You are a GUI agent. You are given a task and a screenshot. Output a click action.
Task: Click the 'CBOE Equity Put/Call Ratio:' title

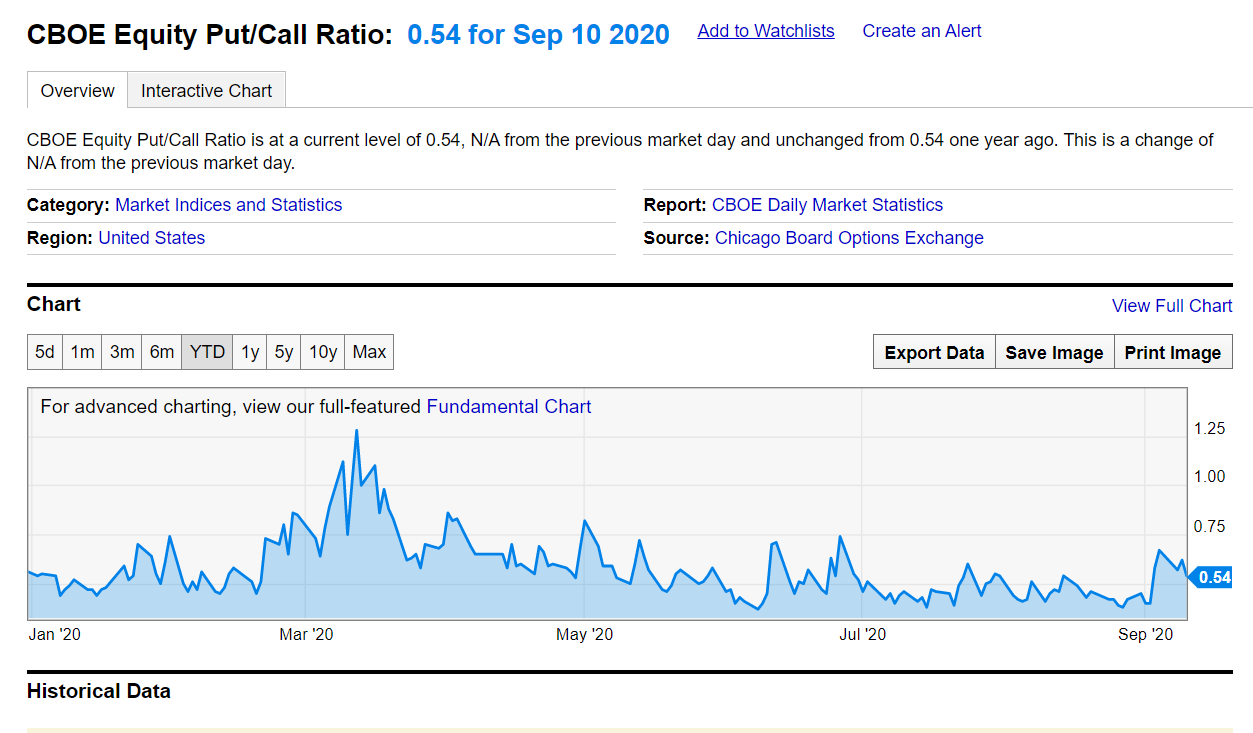click(x=210, y=35)
